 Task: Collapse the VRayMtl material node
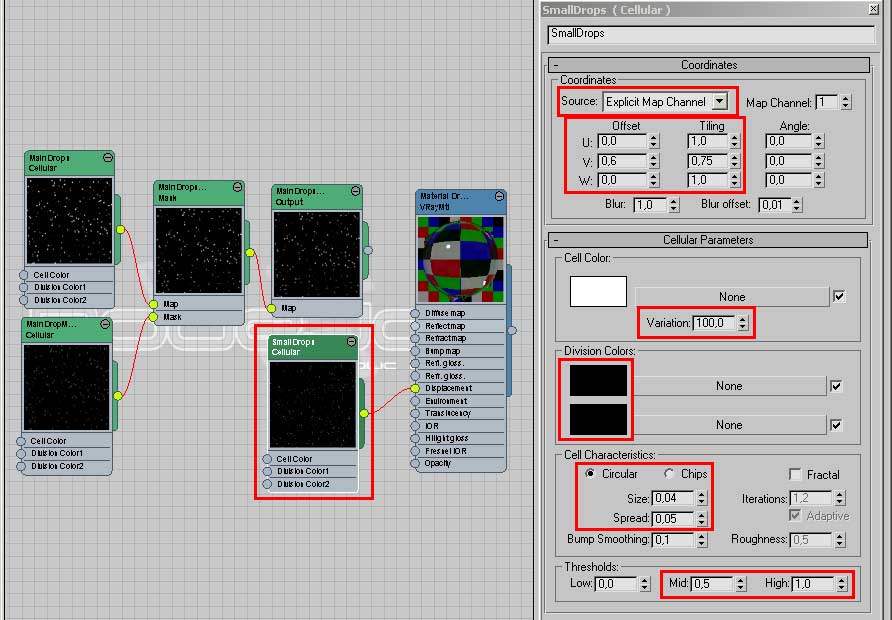499,196
